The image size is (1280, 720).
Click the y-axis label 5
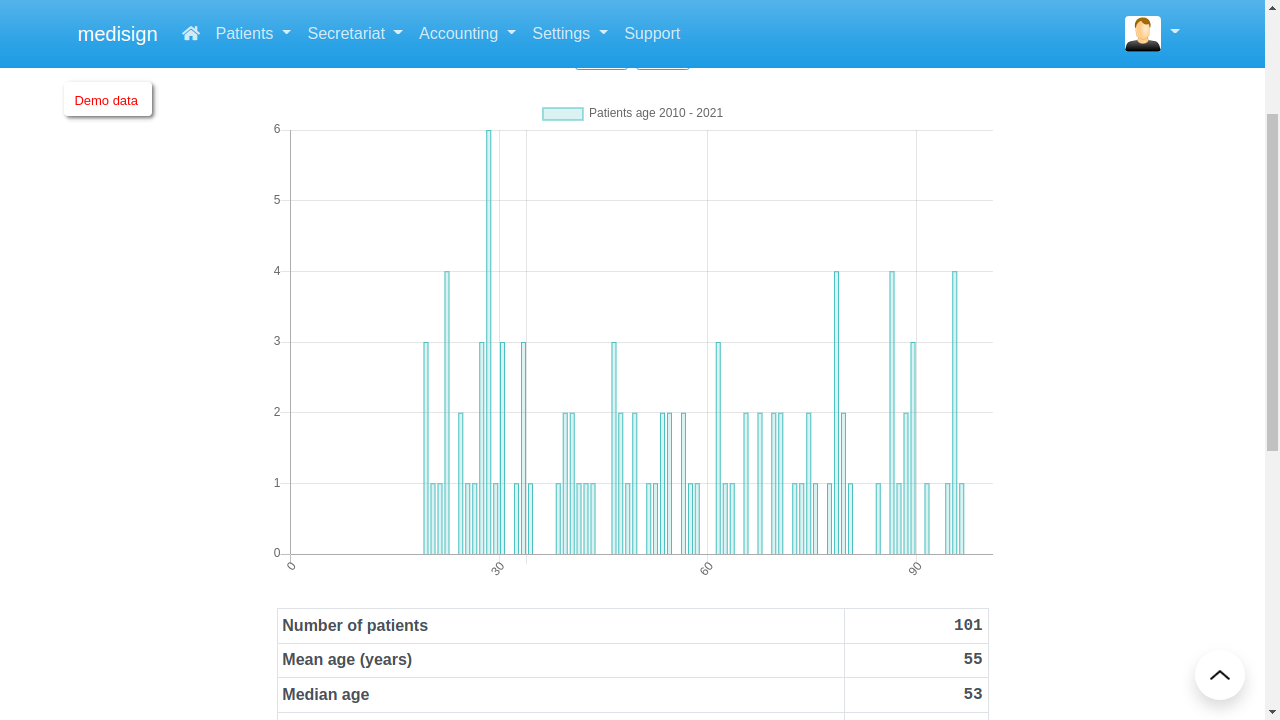277,200
